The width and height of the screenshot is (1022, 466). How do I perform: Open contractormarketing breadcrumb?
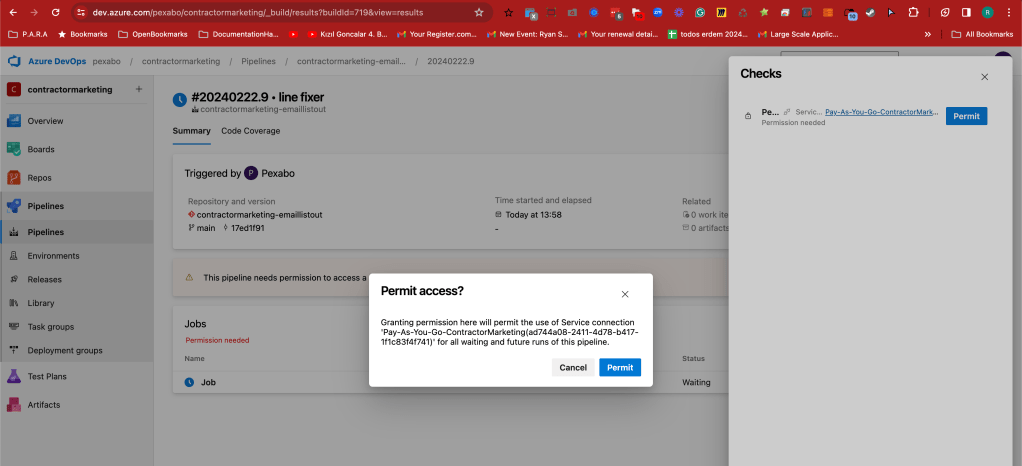pyautogui.click(x=181, y=61)
